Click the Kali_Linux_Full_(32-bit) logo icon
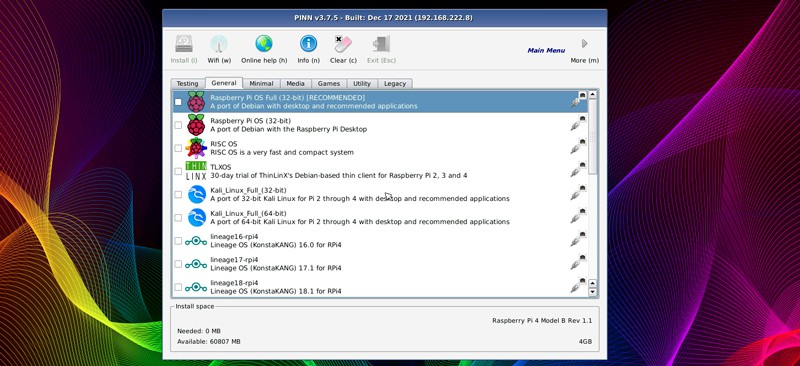The width and height of the screenshot is (800, 366). (x=196, y=194)
